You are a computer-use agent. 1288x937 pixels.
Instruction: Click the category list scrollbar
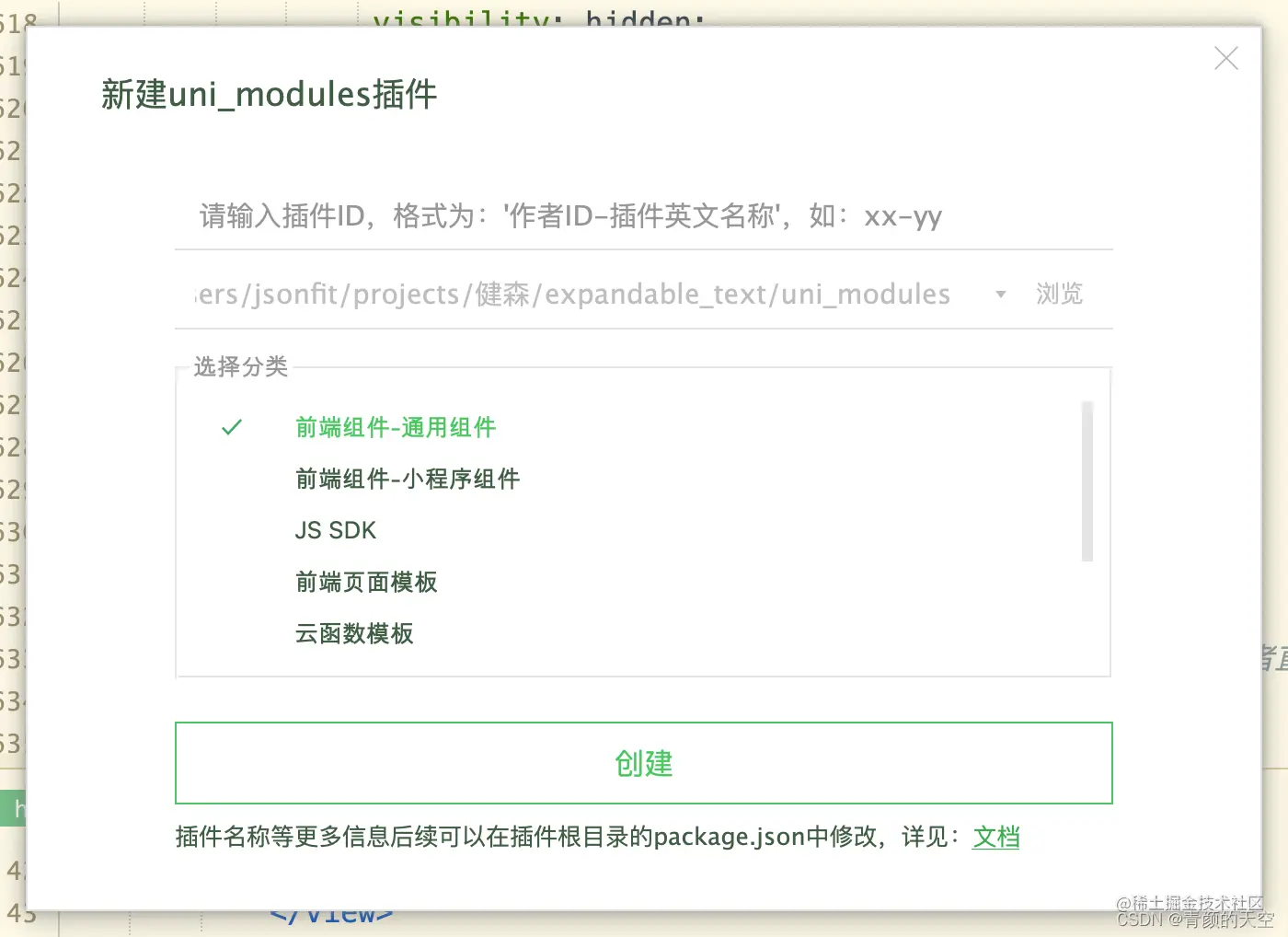coord(1087,480)
